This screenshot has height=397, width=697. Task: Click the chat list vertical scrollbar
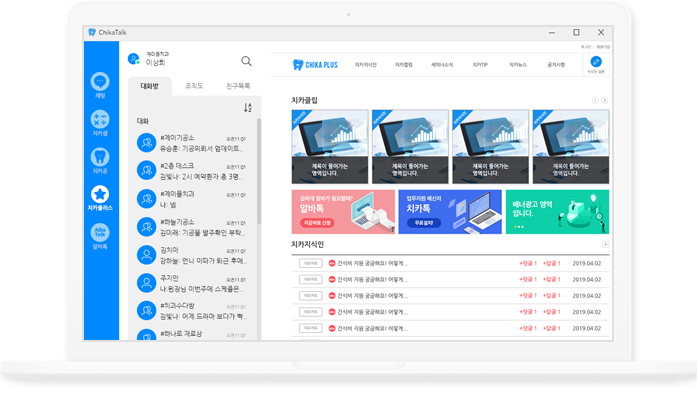tap(259, 171)
